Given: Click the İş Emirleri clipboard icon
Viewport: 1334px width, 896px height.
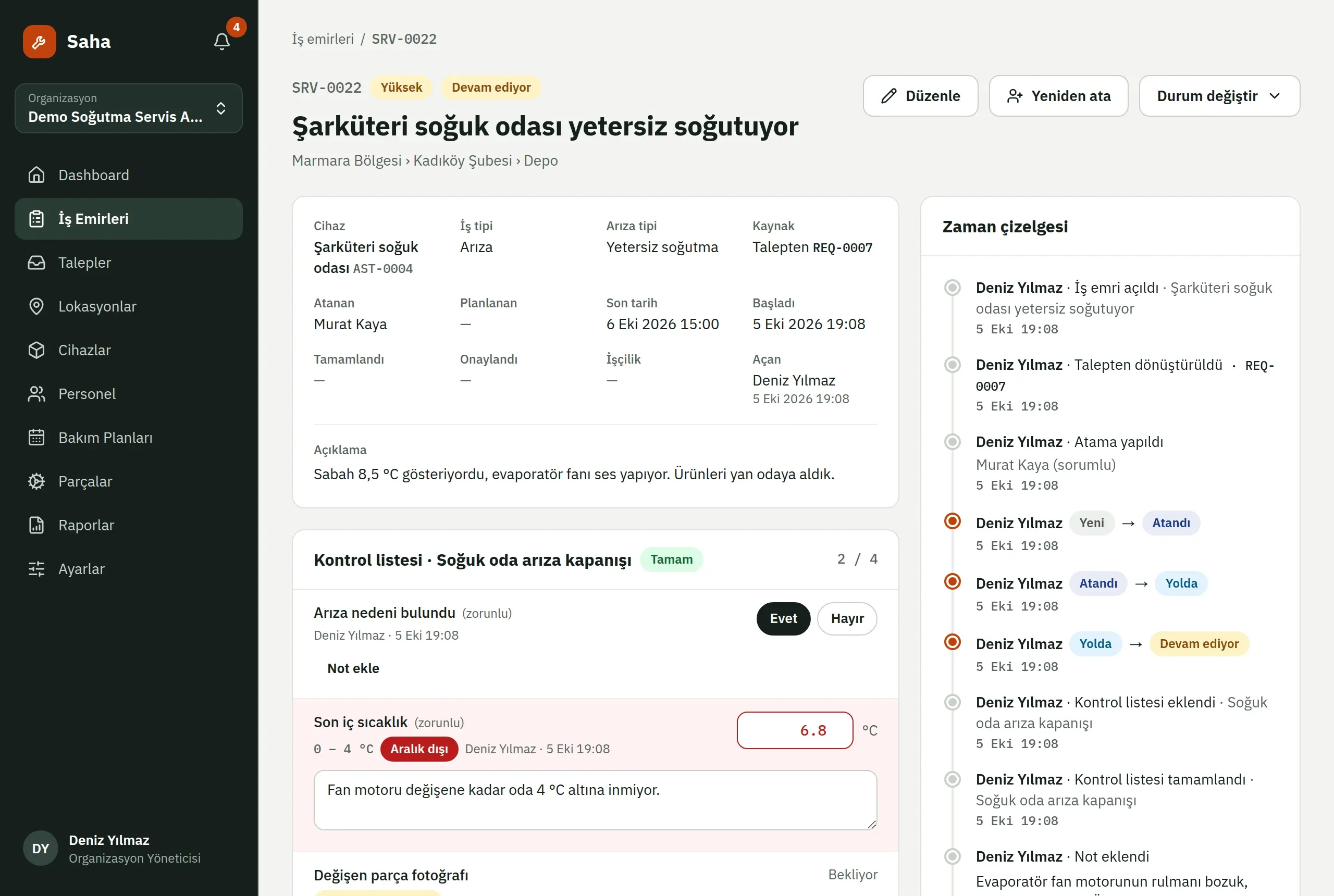Looking at the screenshot, I should (x=36, y=219).
